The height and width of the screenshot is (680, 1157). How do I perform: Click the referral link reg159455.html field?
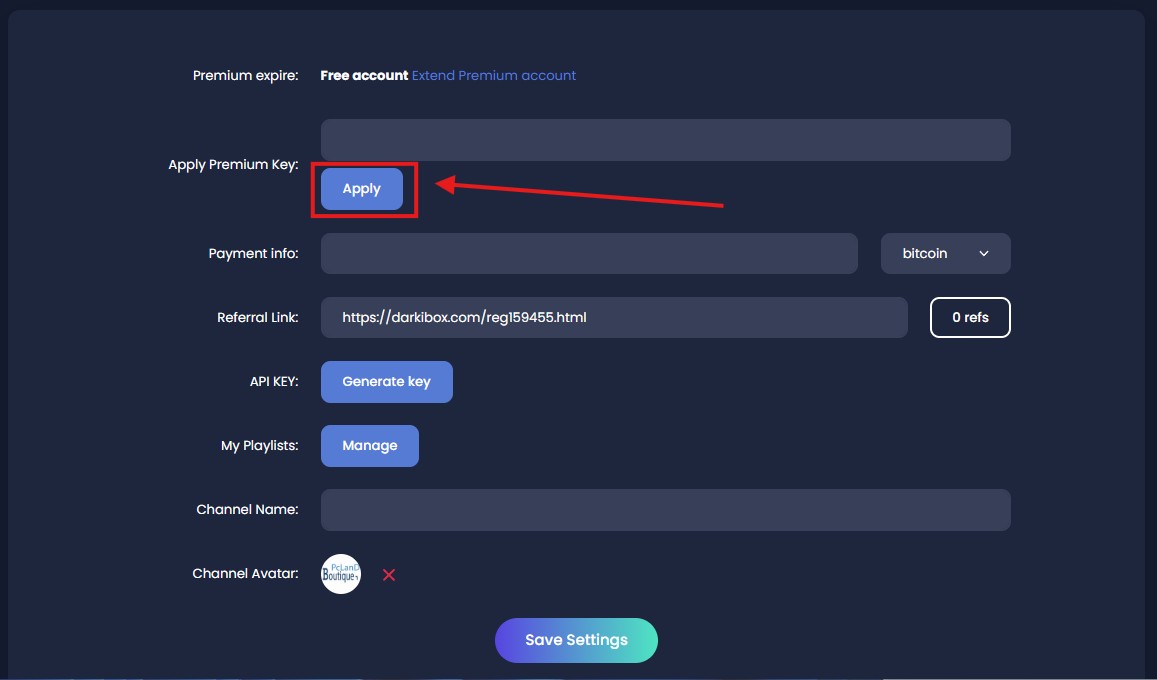point(614,317)
